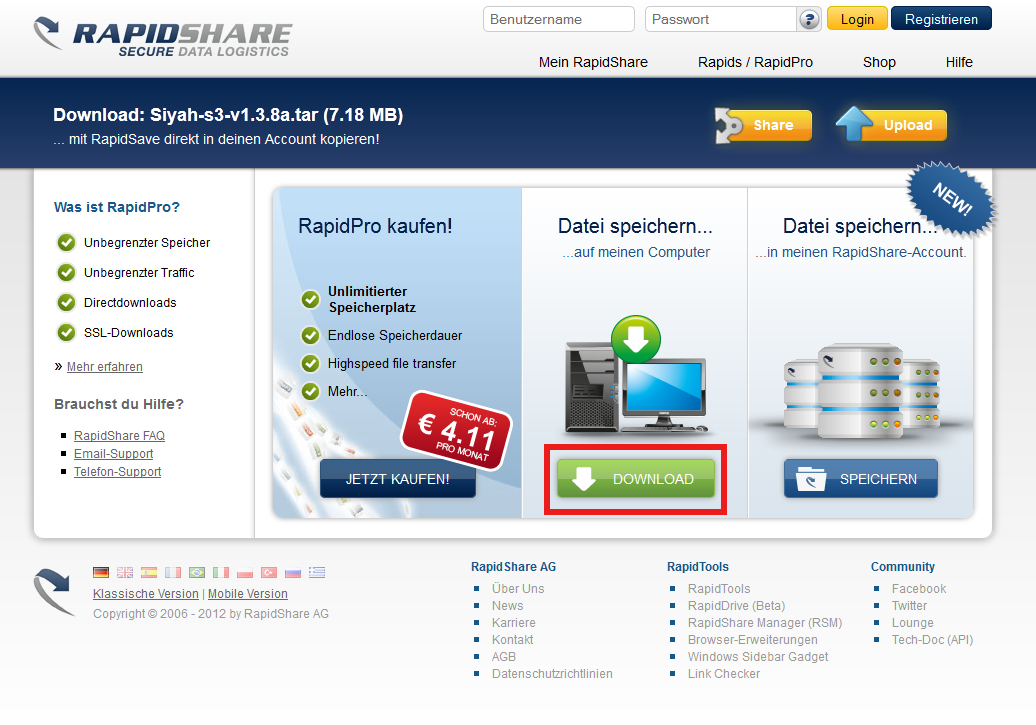Open the RapidDrive (Beta) link
Screen dimensions: 1036x725
pos(737,605)
